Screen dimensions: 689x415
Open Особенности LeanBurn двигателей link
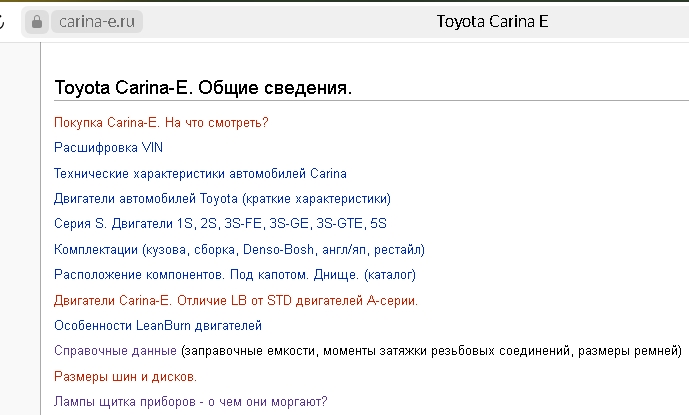[158, 325]
